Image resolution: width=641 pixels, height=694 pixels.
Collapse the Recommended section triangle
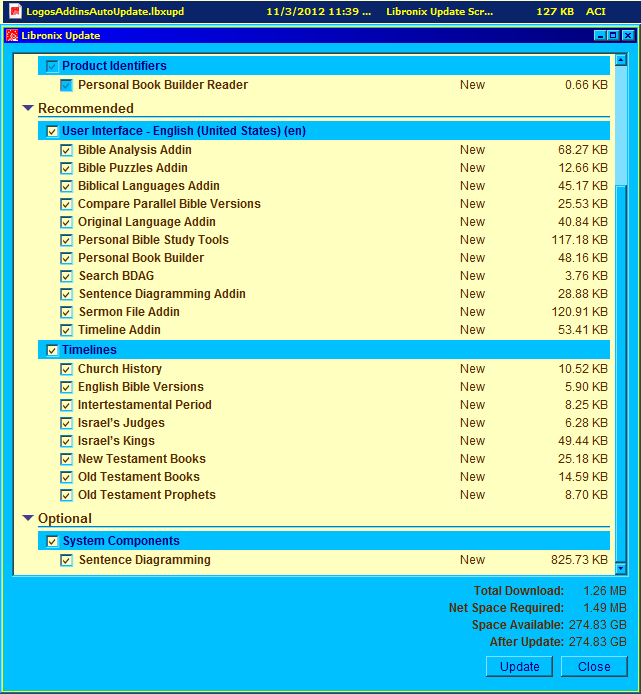pyautogui.click(x=28, y=108)
